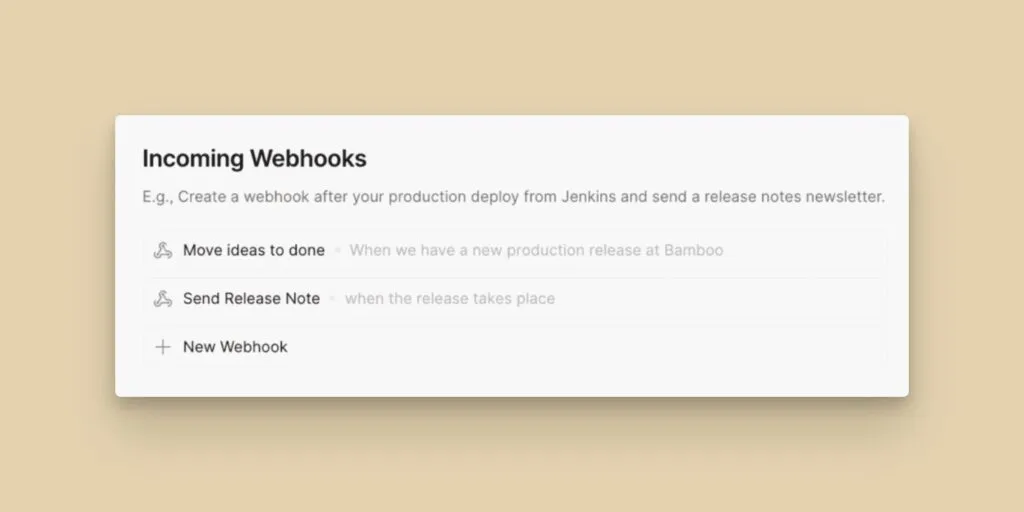Viewport: 1024px width, 512px height.
Task: Select the New Webhook label
Action: (x=235, y=347)
